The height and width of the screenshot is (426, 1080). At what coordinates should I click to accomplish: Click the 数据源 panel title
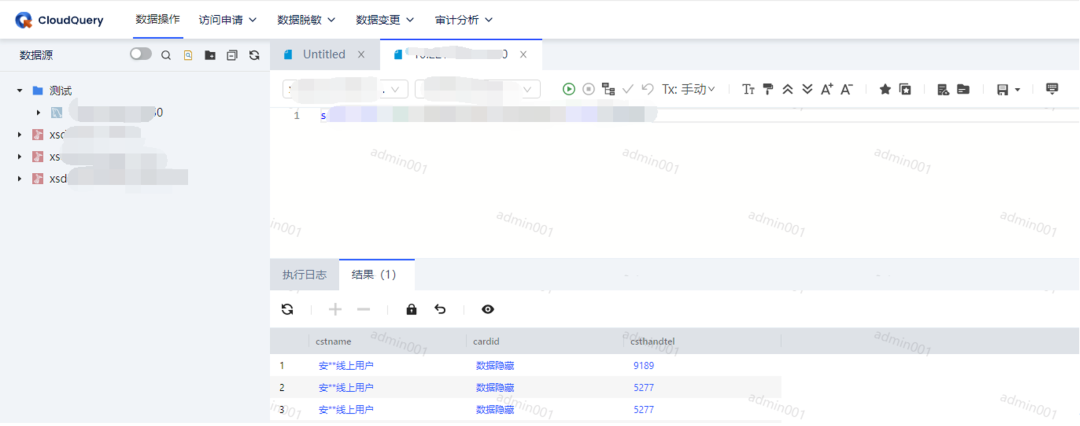click(x=36, y=55)
